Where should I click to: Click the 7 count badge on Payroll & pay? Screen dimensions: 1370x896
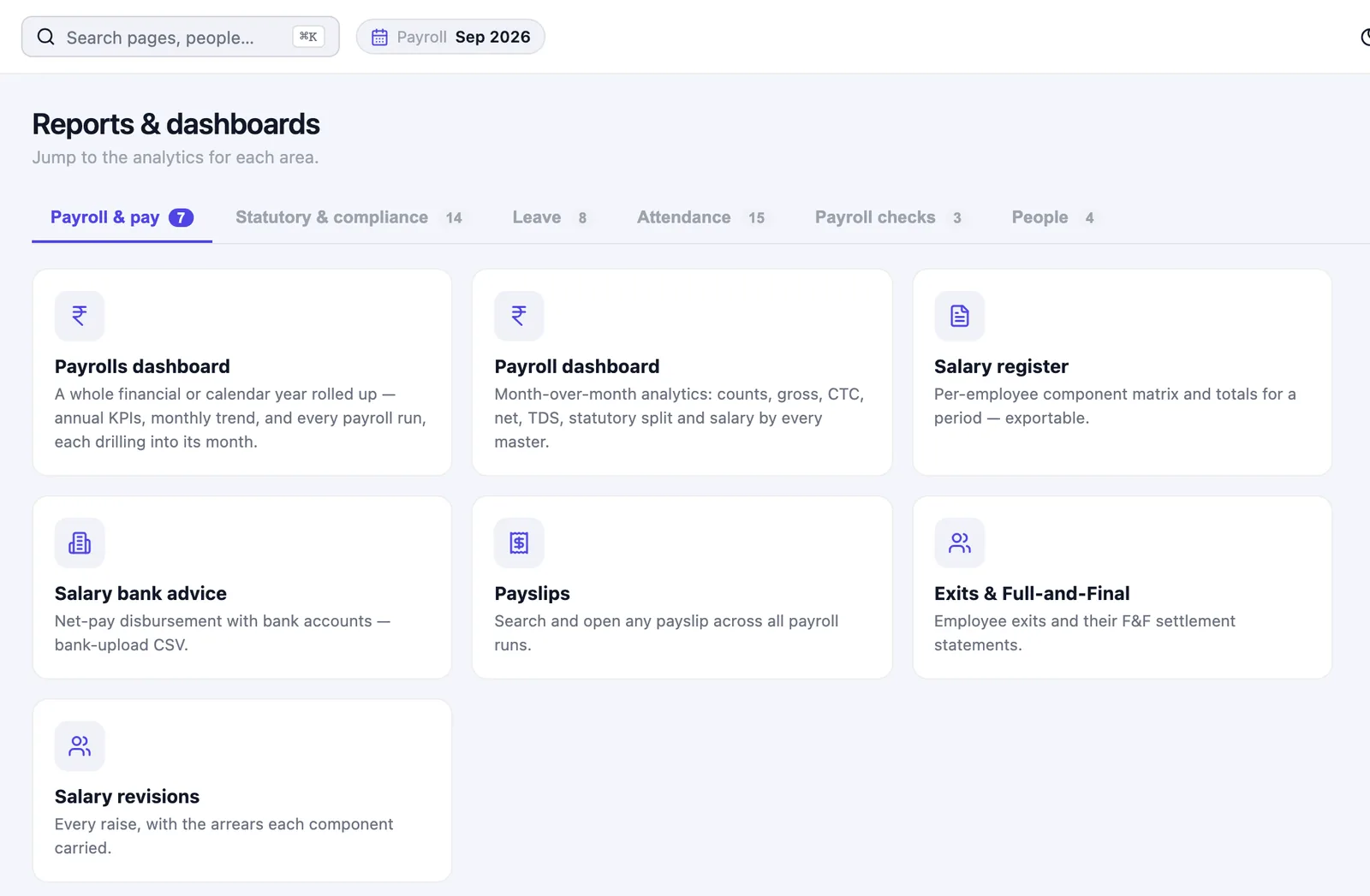coord(181,217)
